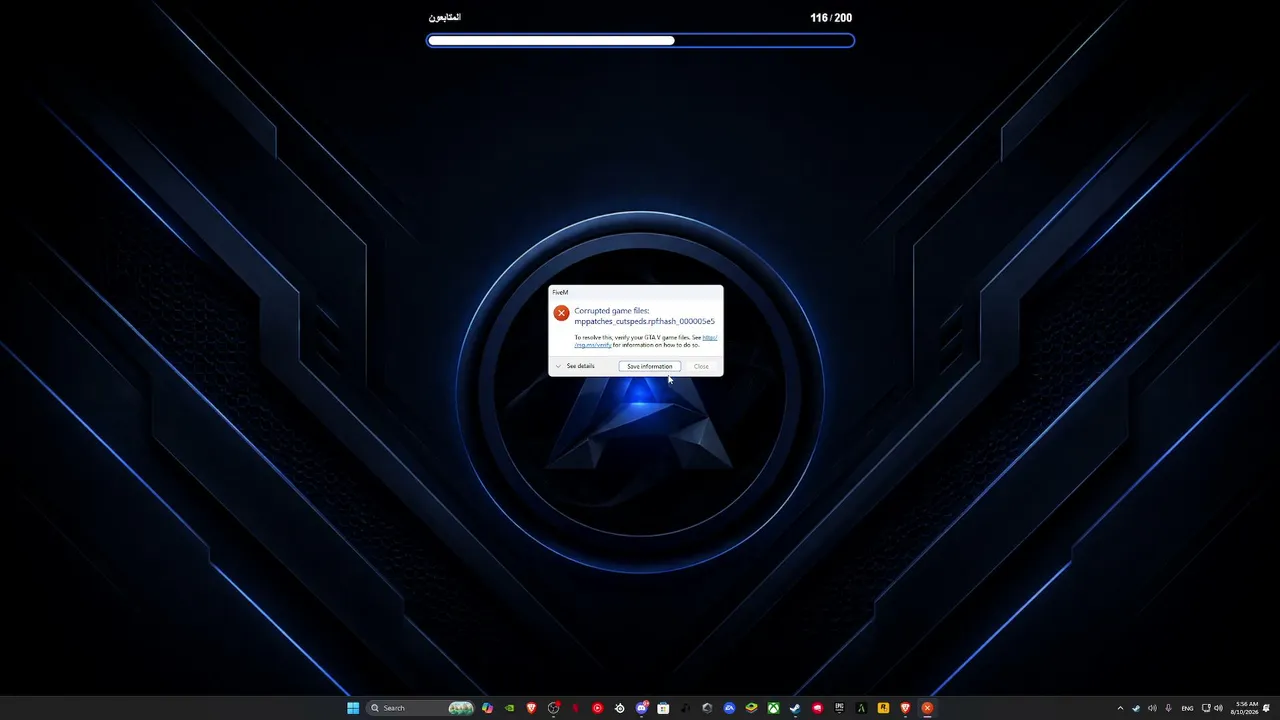Click the microphone icon in system tray
The width and height of the screenshot is (1280, 720).
pyautogui.click(x=1168, y=708)
